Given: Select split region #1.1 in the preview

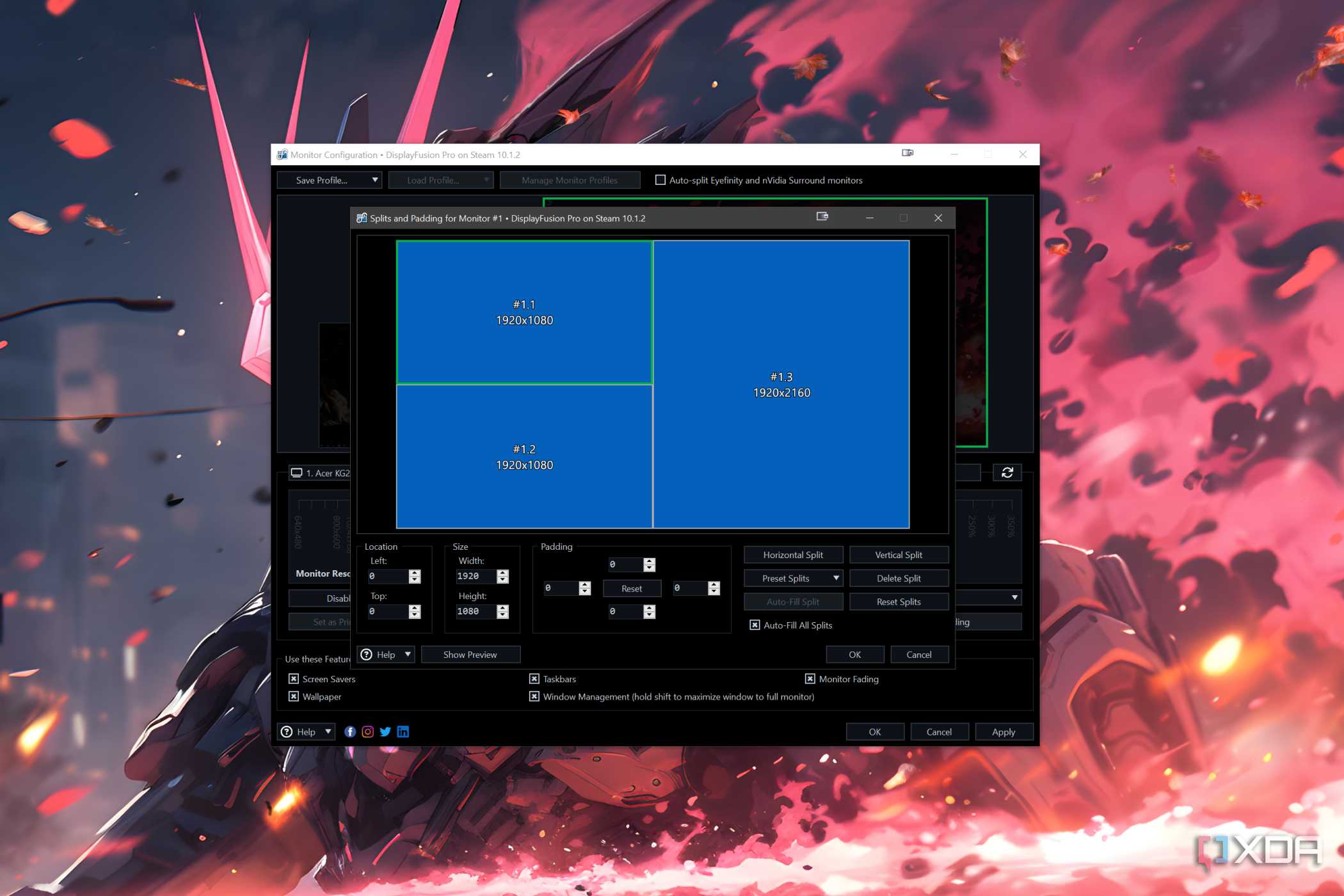Looking at the screenshot, I should [524, 312].
